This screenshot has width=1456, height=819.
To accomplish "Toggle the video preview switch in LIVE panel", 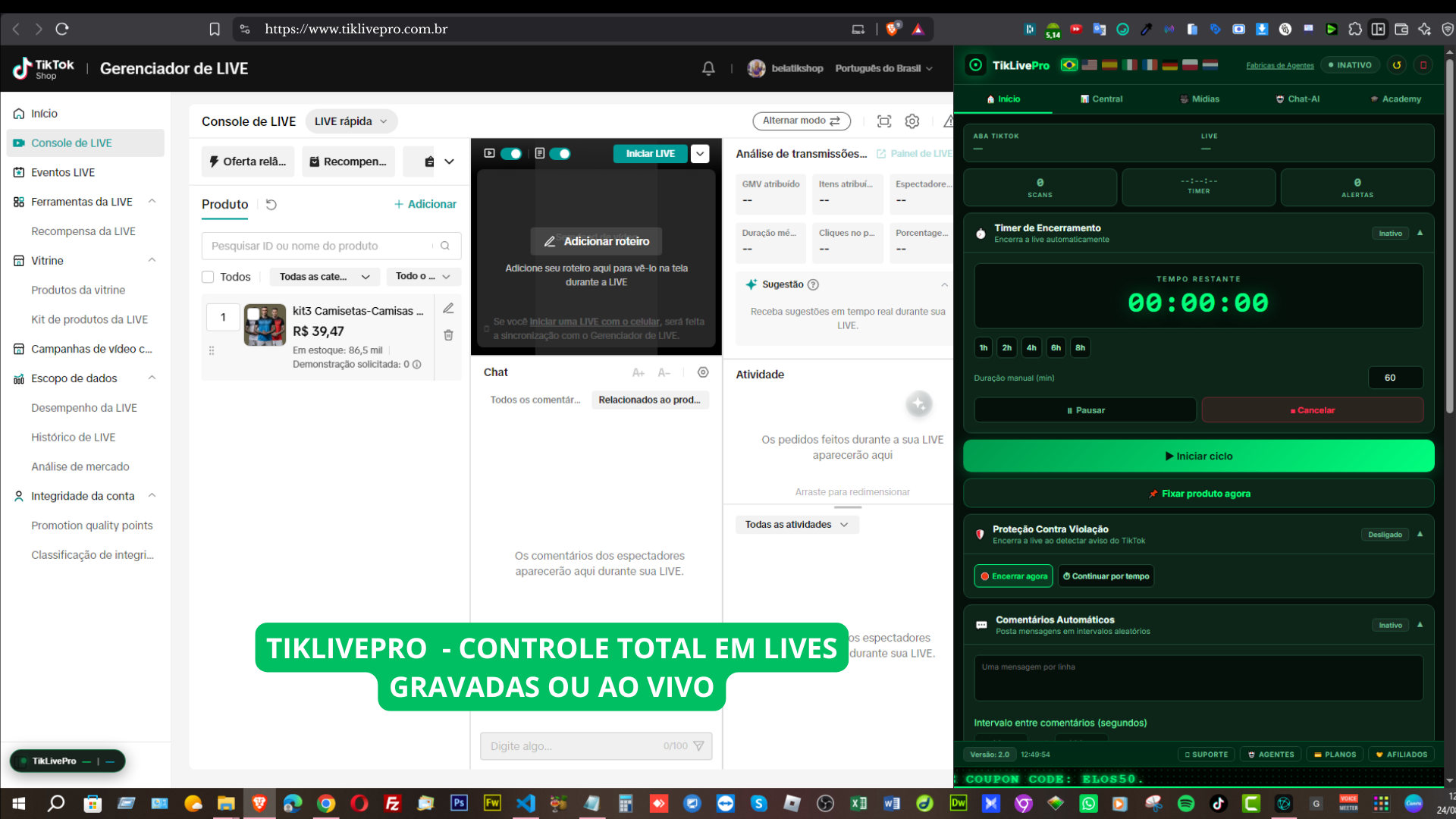I will [x=511, y=154].
